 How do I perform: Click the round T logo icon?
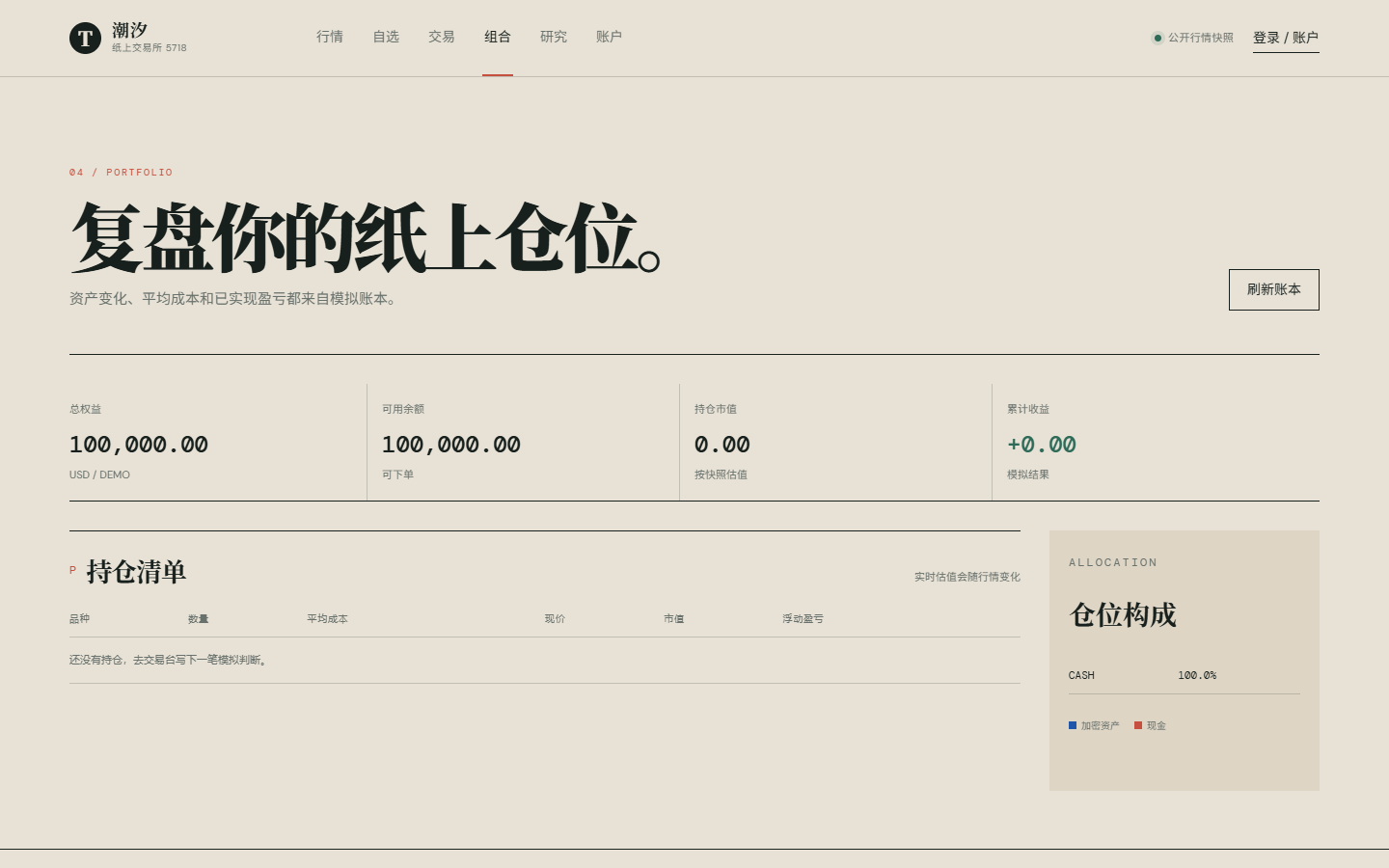point(85,38)
